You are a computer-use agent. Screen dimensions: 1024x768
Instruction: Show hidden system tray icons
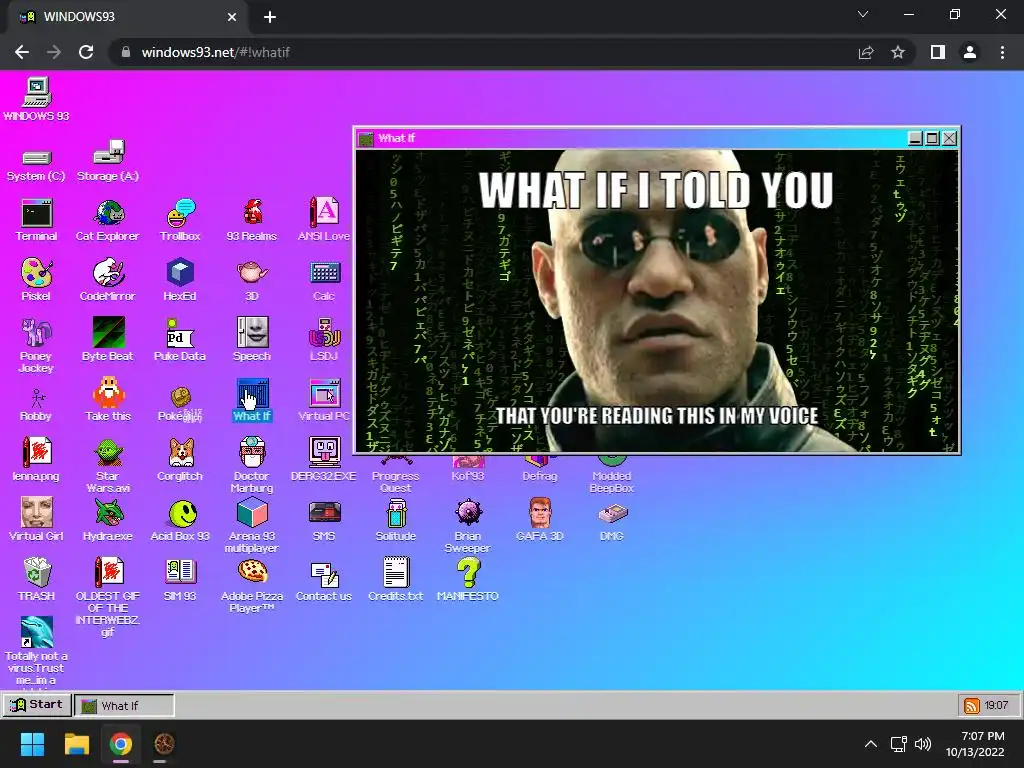pos(871,744)
